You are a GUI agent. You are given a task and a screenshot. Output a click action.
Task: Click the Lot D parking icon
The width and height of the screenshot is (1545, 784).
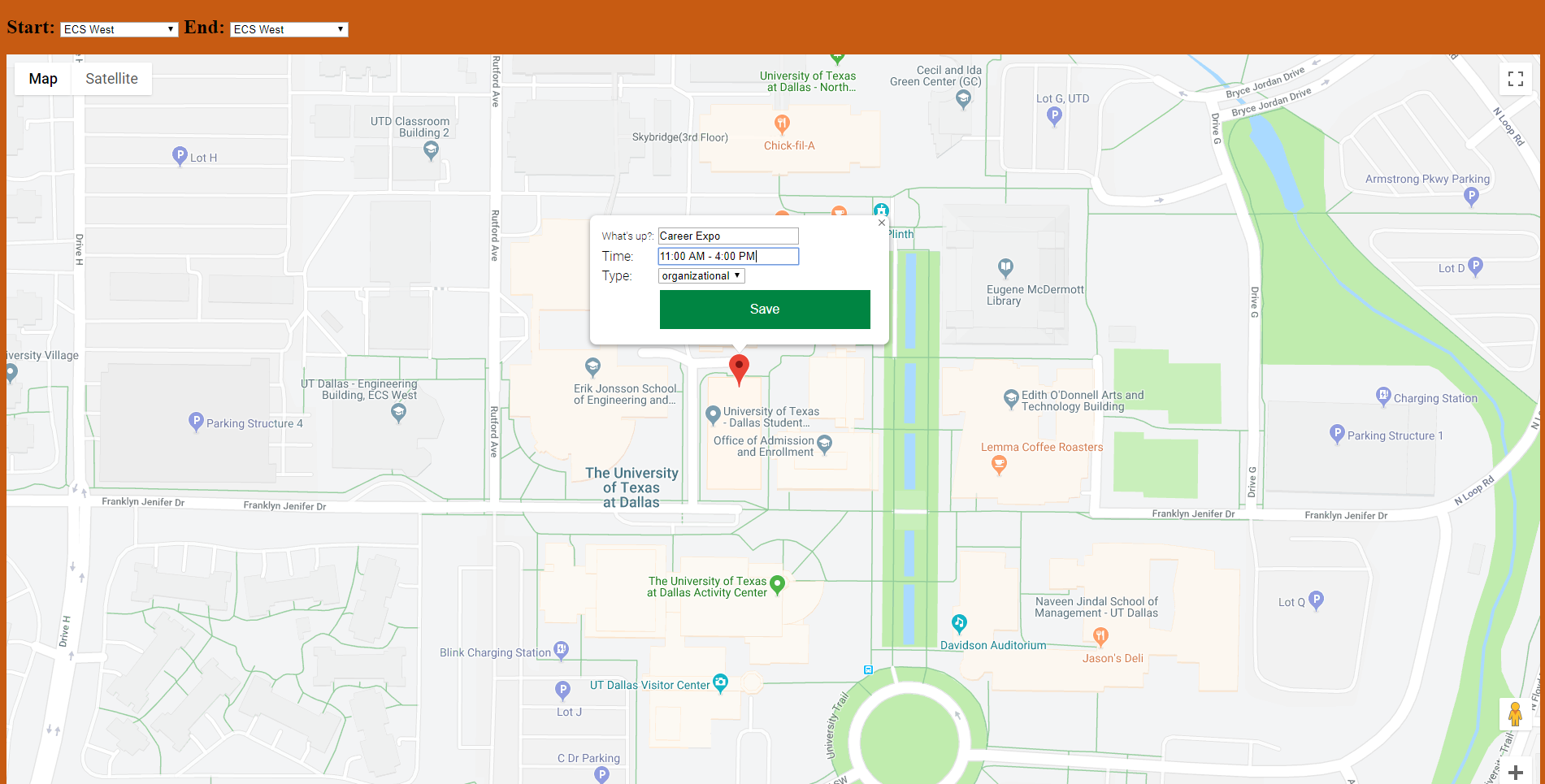click(x=1476, y=266)
